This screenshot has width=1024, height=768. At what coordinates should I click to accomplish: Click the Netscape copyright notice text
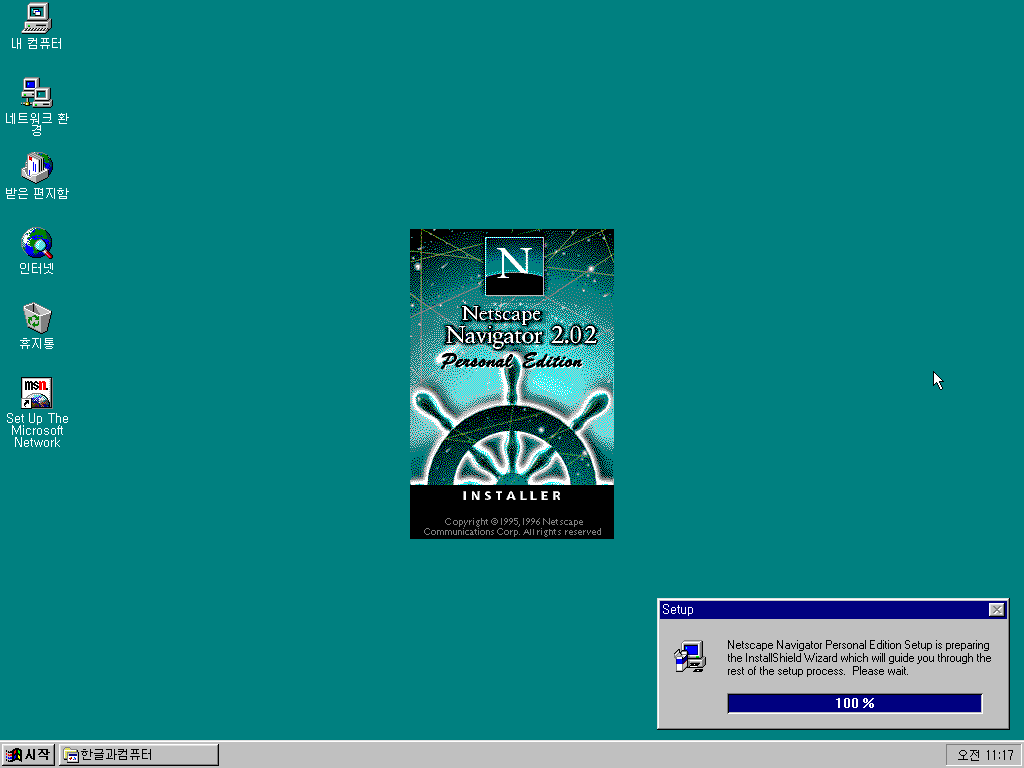tap(512, 526)
